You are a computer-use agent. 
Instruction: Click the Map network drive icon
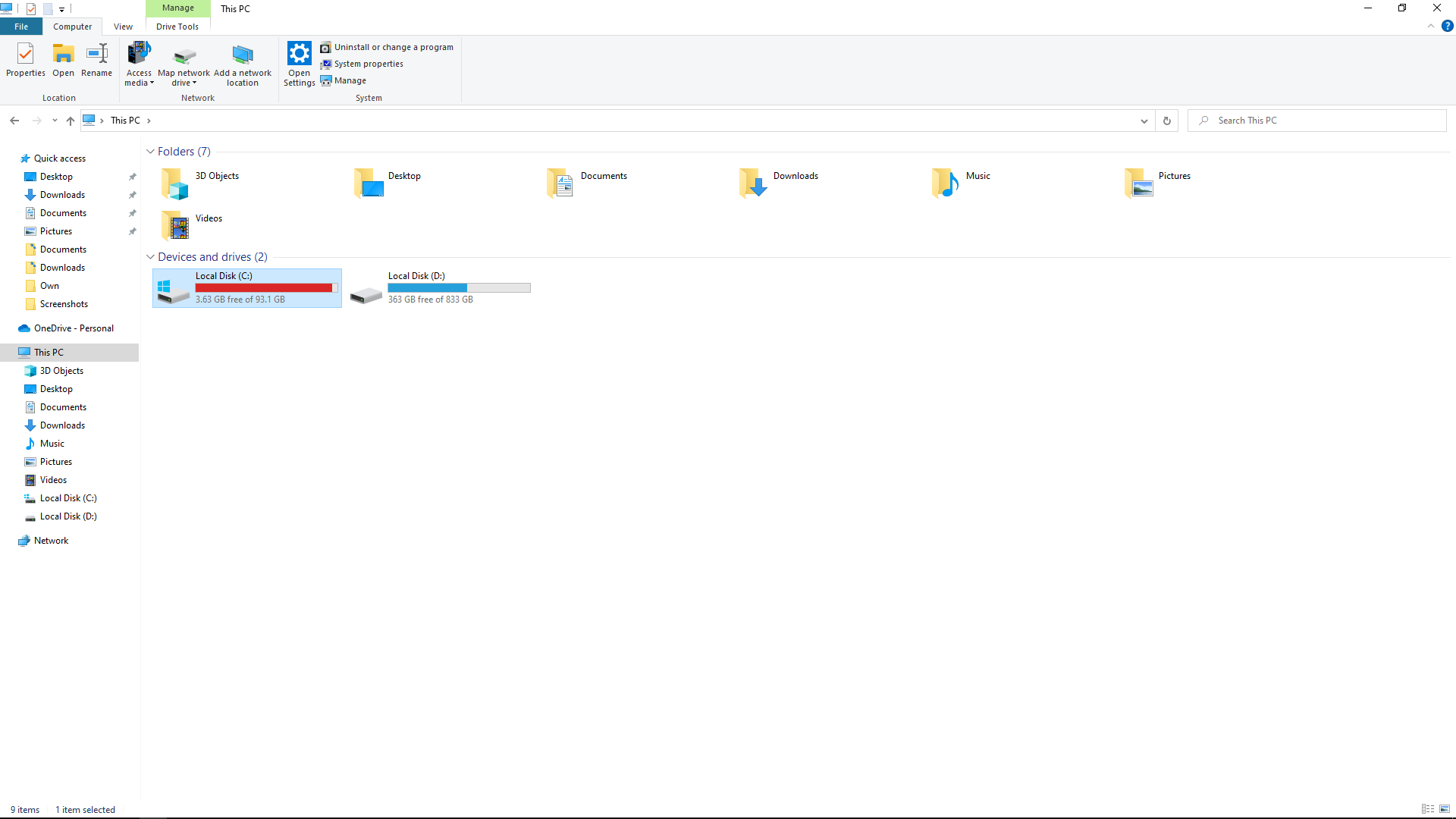click(x=184, y=56)
